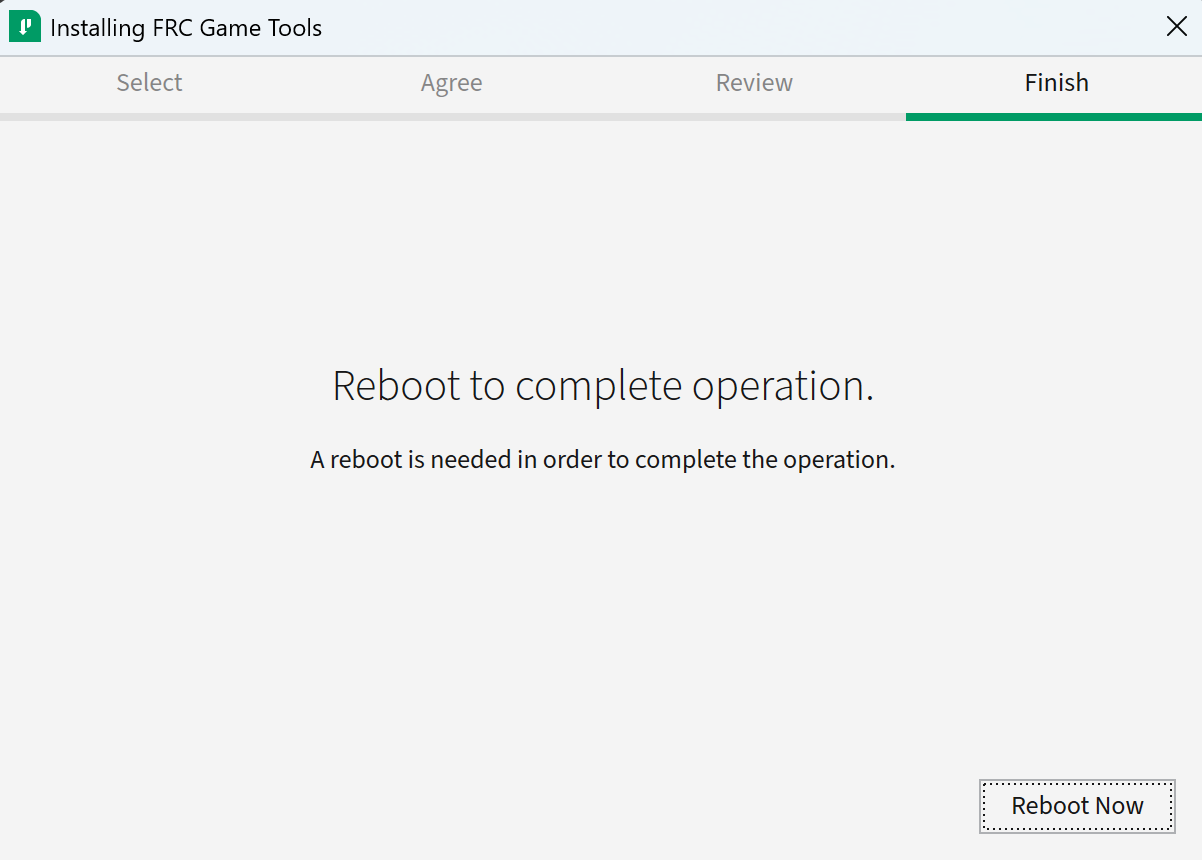The image size is (1202, 860).
Task: Click Reboot Now to restart the computer
Action: coord(1076,805)
